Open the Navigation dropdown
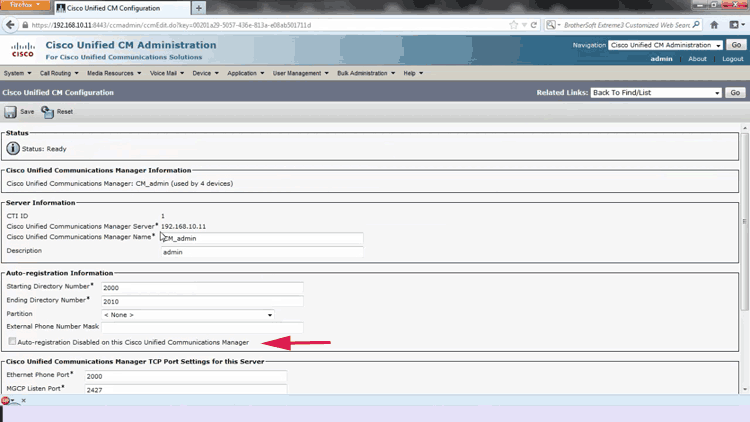Screen dimensions: 750x422 (x=665, y=45)
